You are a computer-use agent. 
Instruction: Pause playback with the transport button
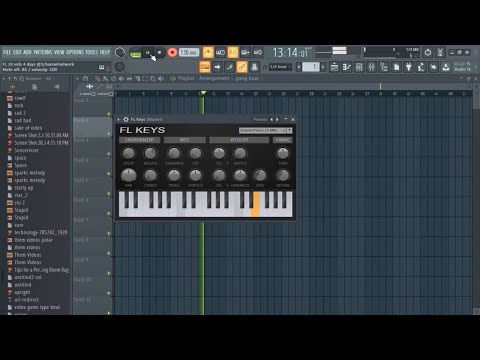pos(148,53)
